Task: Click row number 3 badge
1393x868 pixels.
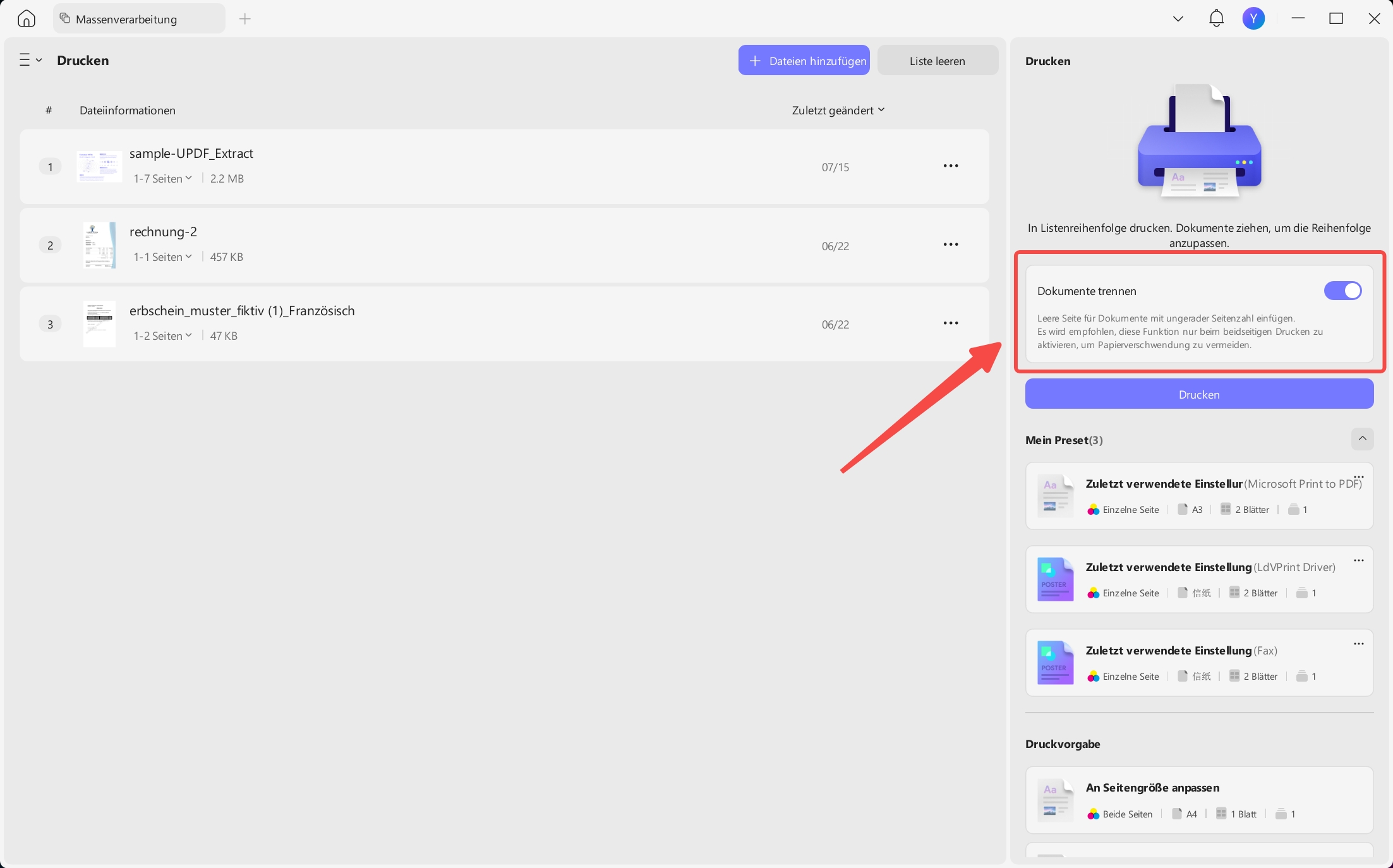Action: click(50, 324)
